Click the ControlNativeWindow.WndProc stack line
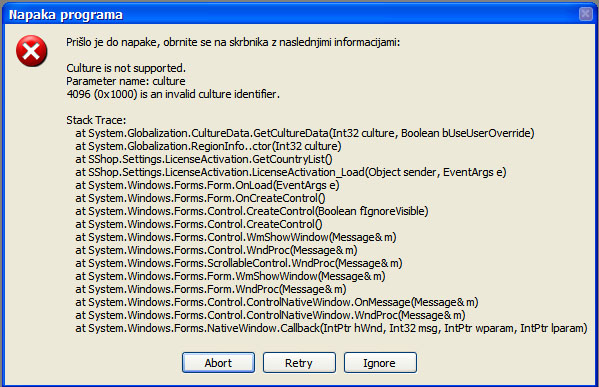The width and height of the screenshot is (599, 387). point(270,315)
